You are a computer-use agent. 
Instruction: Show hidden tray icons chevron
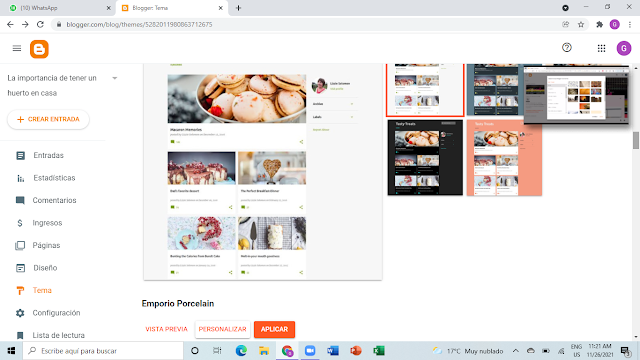point(516,351)
